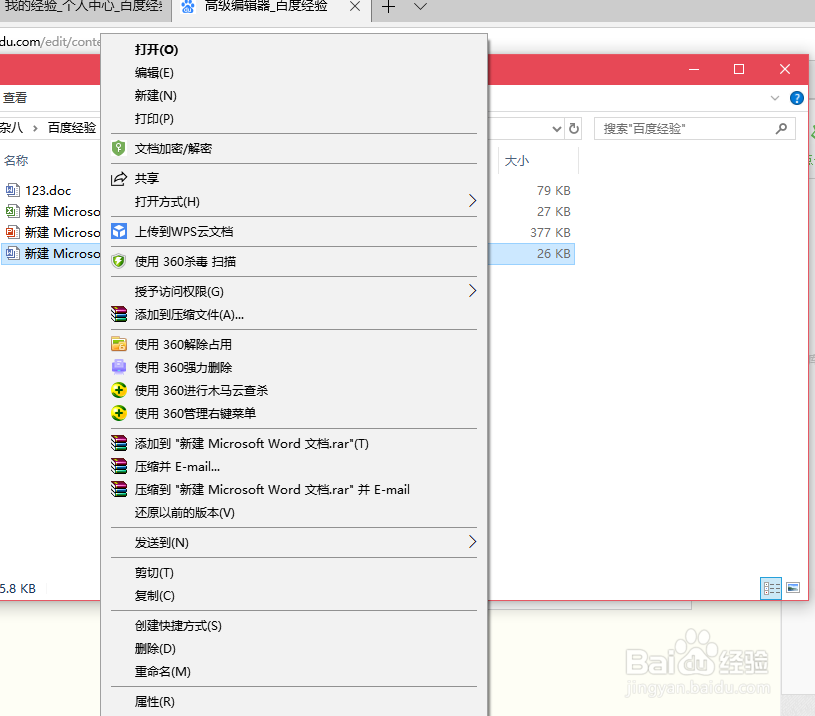This screenshot has width=815, height=716.
Task: Click the WPS cloud cube icon
Action: [119, 231]
